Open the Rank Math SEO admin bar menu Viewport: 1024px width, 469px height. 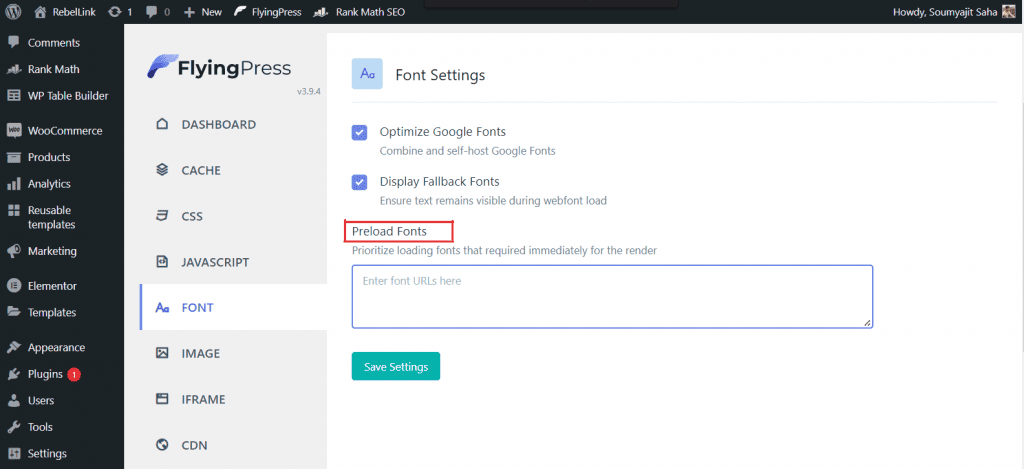[355, 12]
